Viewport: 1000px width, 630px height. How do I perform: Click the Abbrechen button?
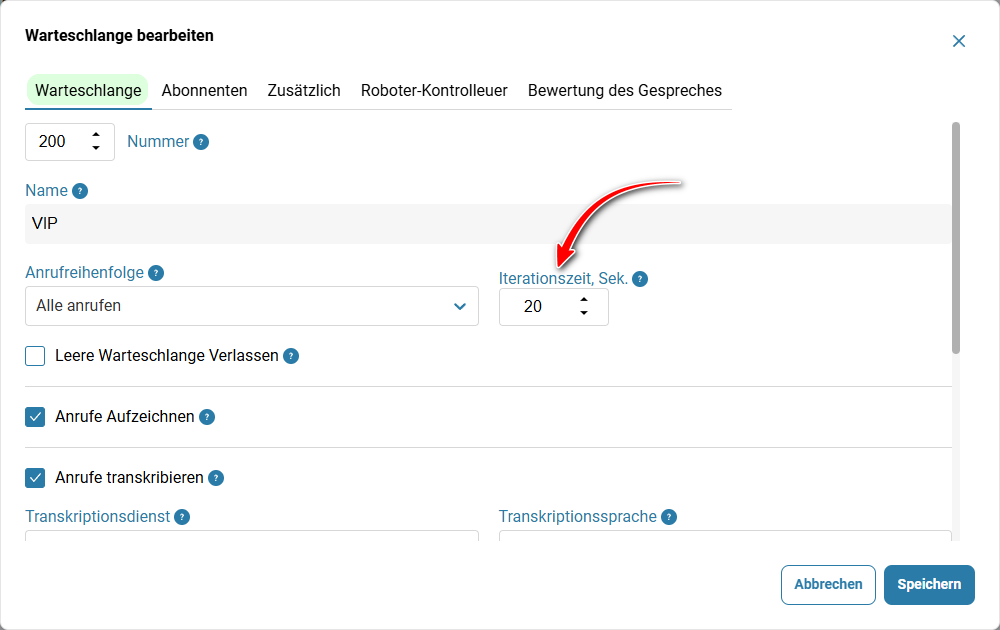tap(828, 585)
